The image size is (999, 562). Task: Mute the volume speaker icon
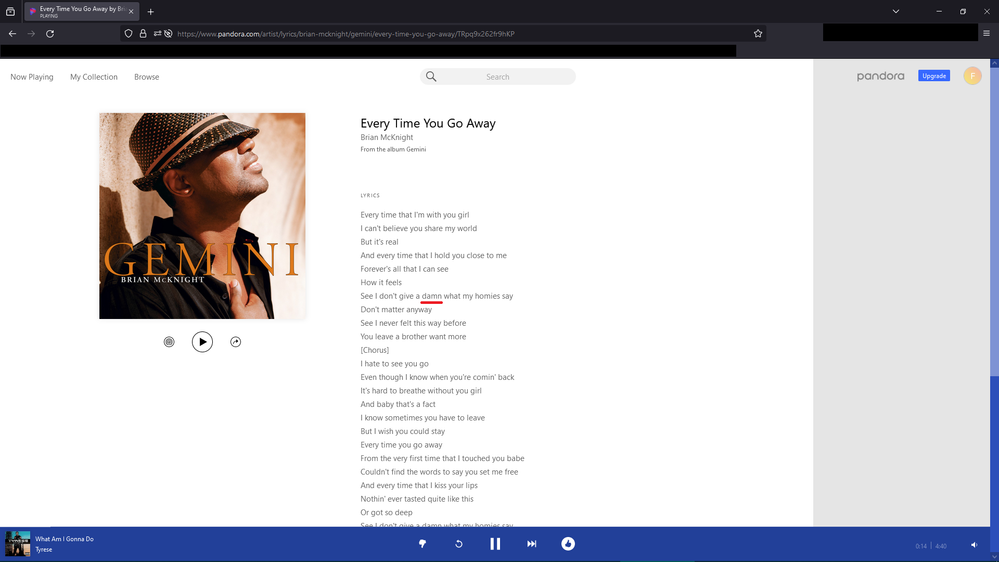974,545
